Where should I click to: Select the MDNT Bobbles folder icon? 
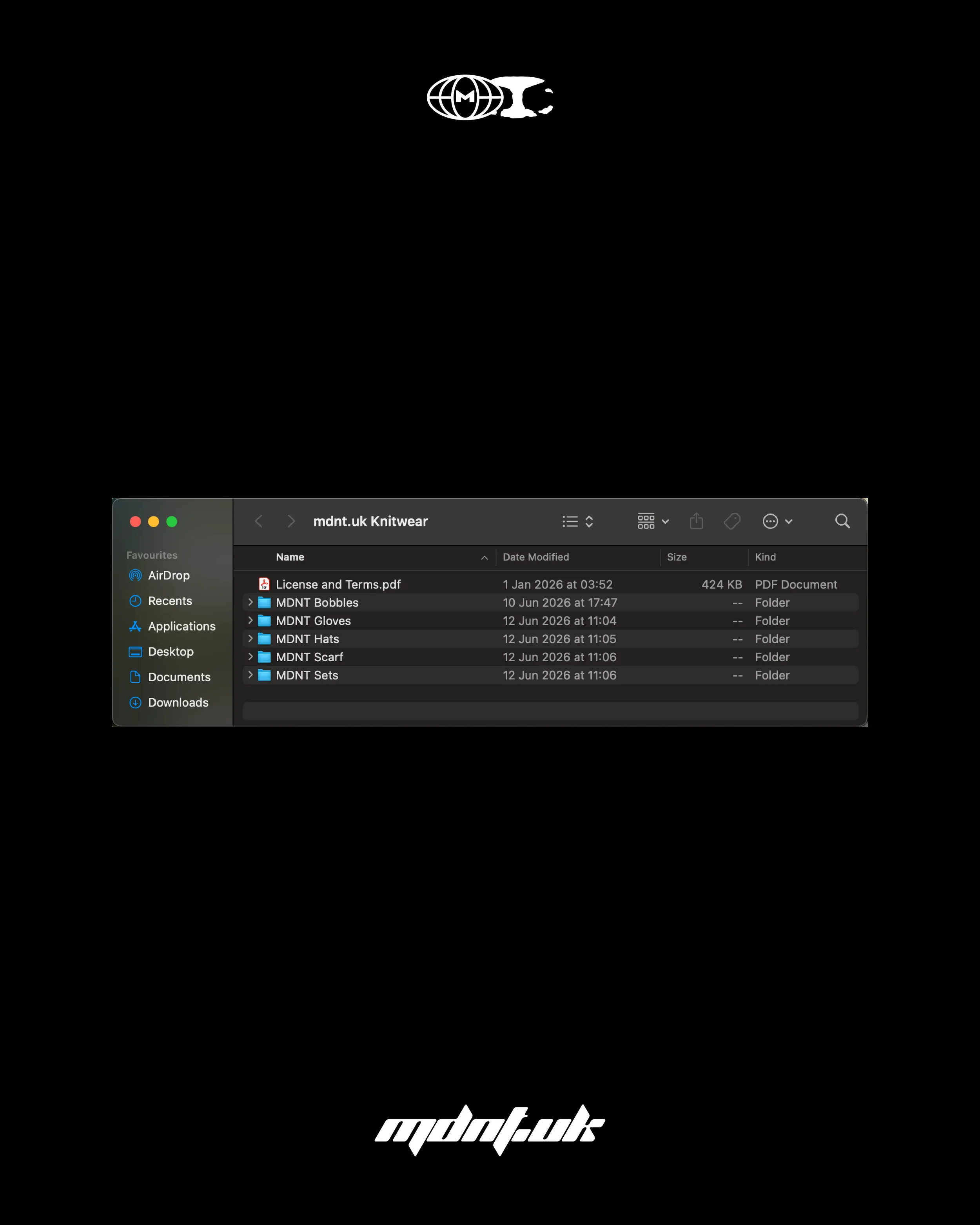264,602
